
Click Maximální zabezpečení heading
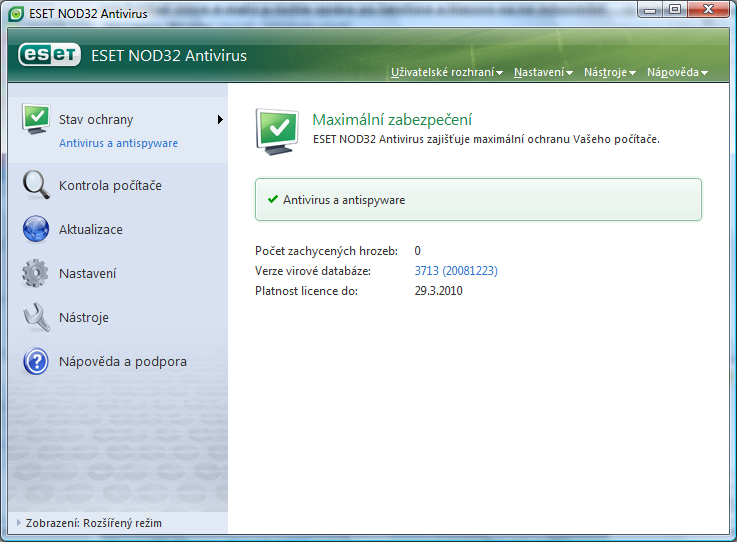coord(392,120)
